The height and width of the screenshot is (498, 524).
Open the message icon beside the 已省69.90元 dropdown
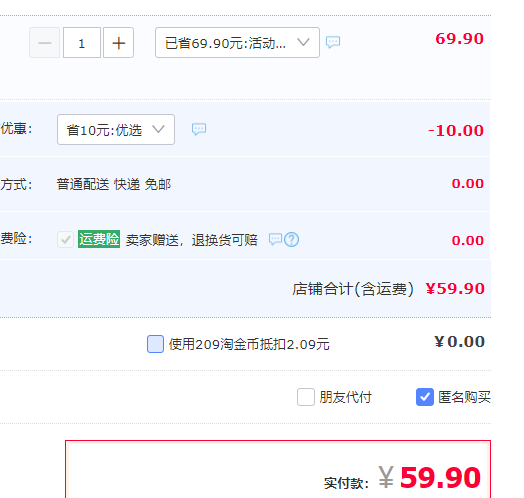[x=333, y=42]
